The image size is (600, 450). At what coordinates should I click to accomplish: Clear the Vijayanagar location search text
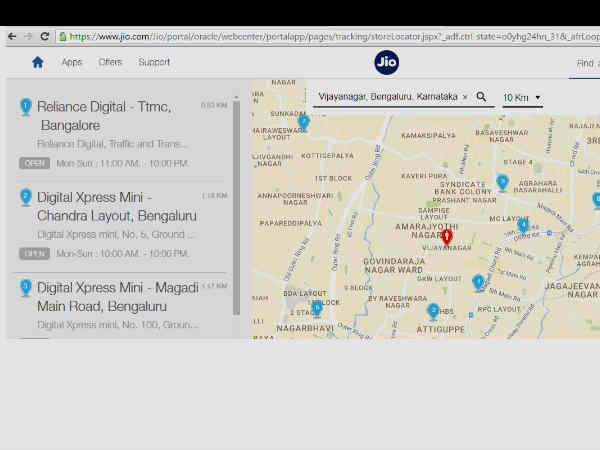pyautogui.click(x=465, y=97)
